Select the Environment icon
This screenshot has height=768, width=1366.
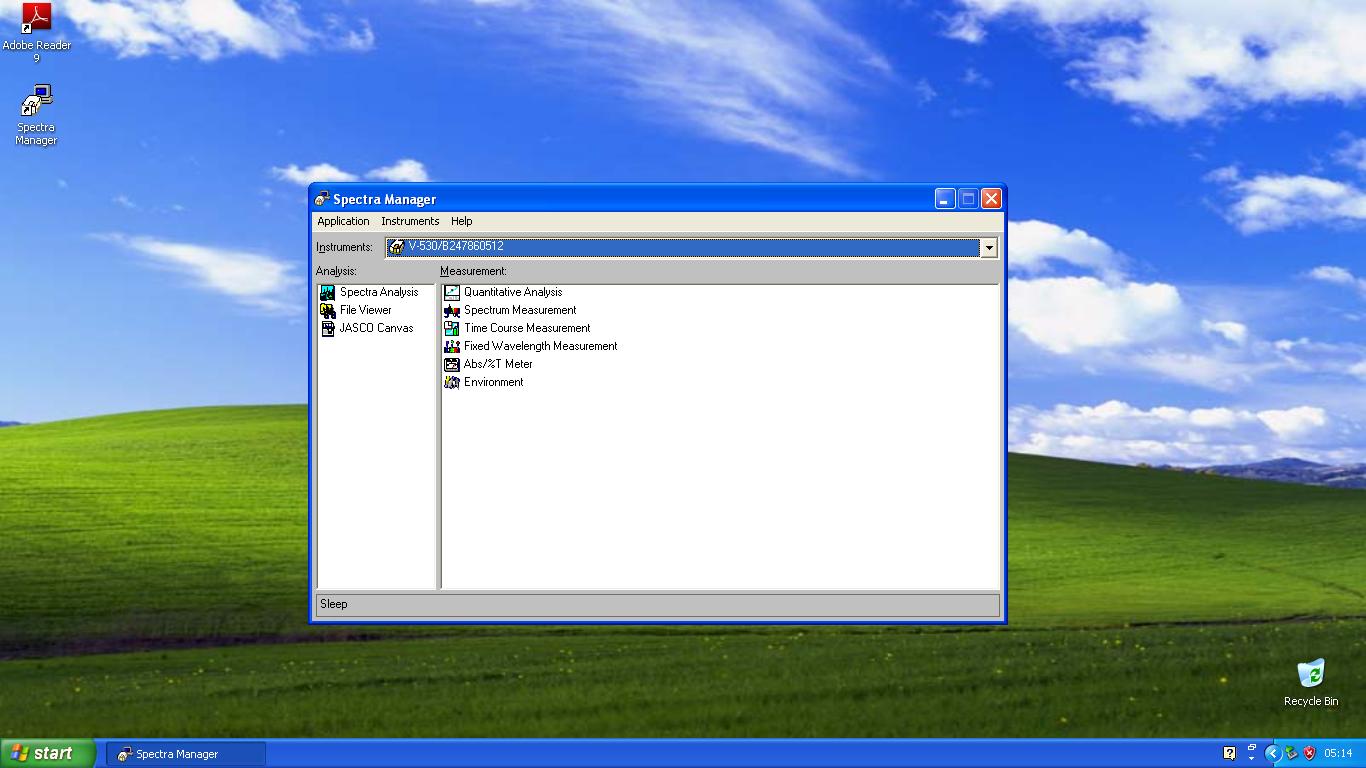[x=452, y=382]
